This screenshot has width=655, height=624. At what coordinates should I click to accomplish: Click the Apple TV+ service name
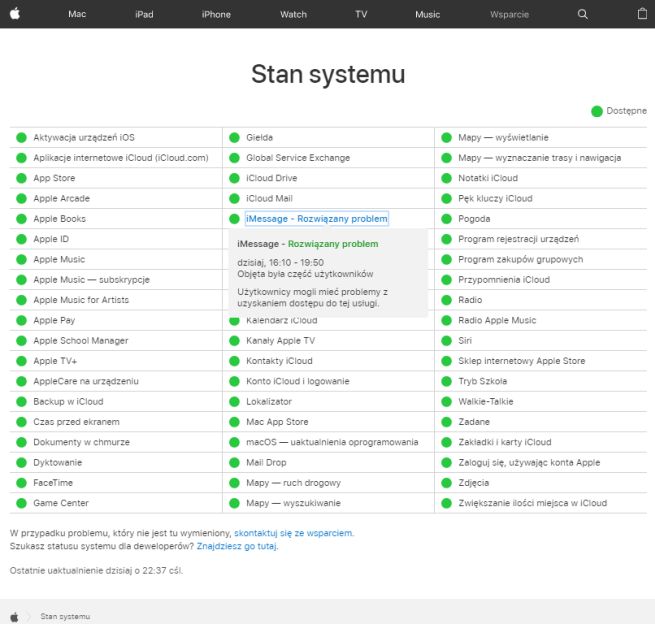(55, 361)
